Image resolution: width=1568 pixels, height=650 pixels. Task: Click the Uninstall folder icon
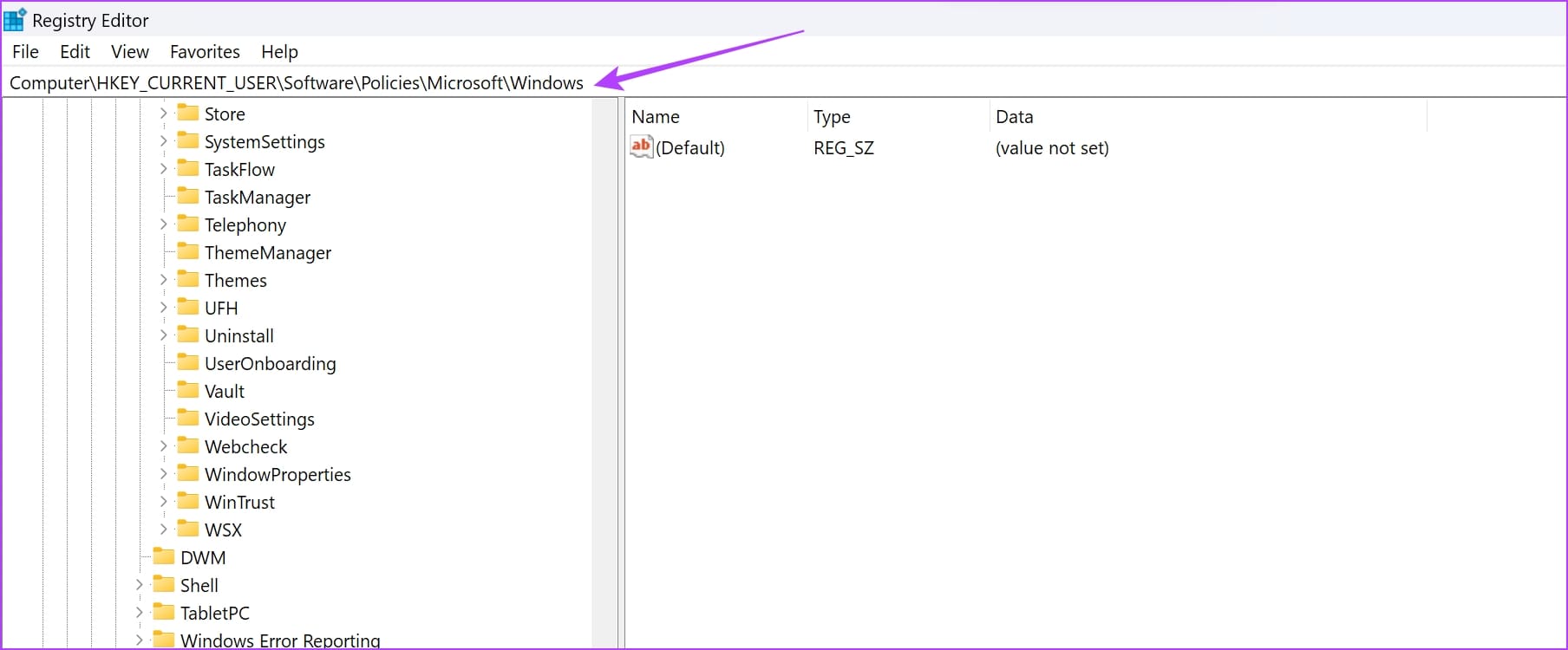pyautogui.click(x=188, y=335)
